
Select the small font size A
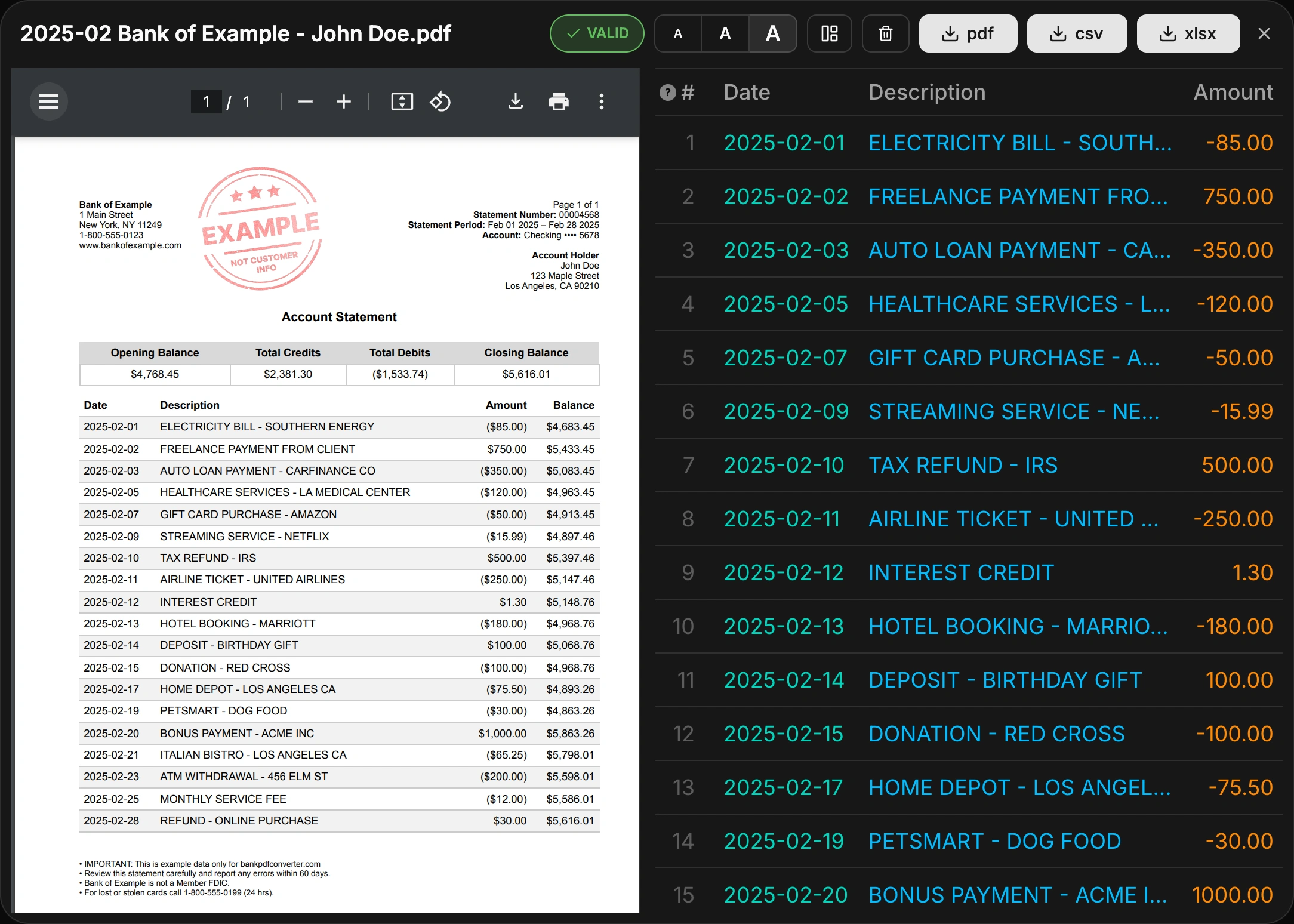click(x=678, y=33)
